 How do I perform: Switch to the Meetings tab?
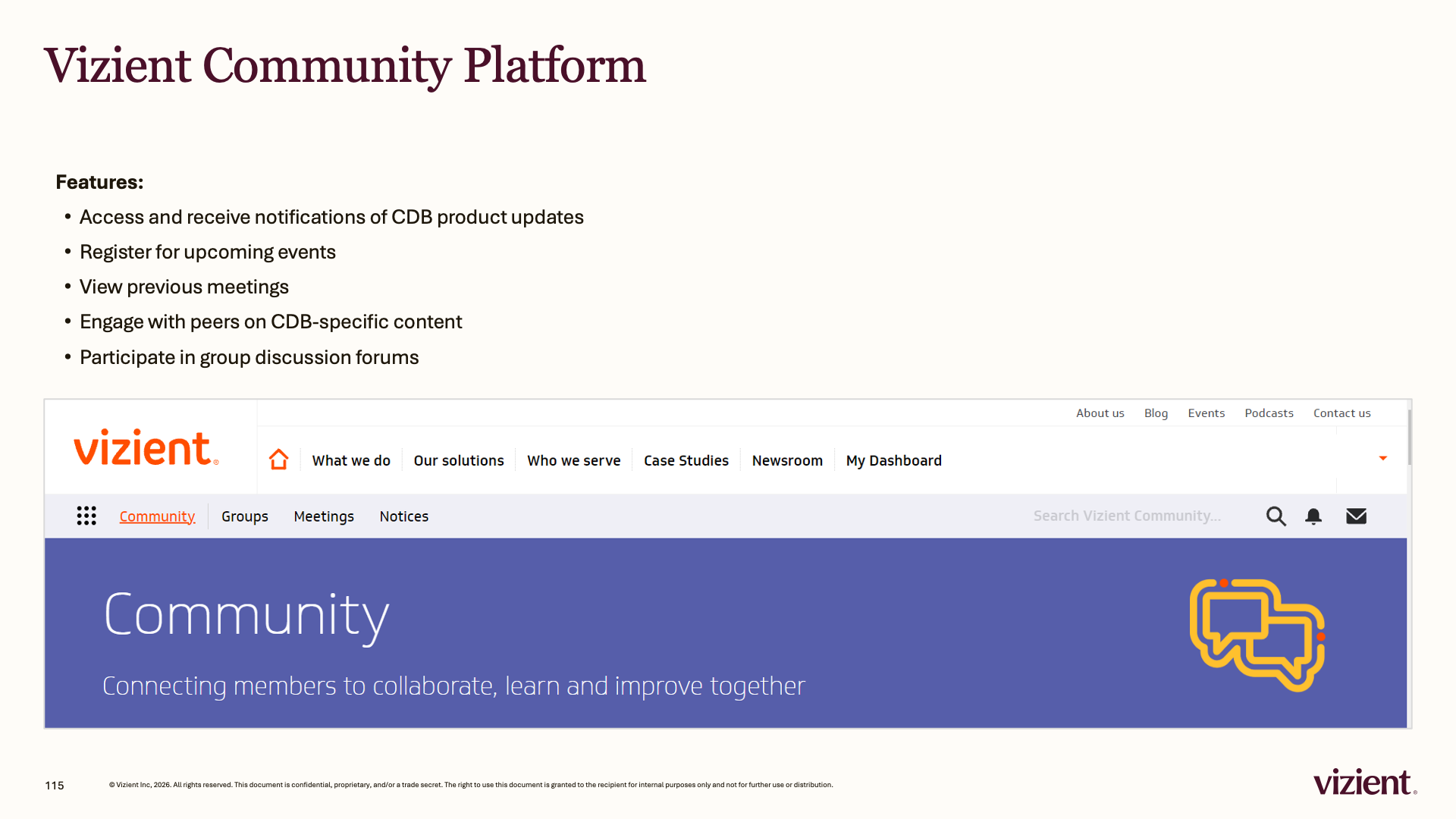click(324, 516)
